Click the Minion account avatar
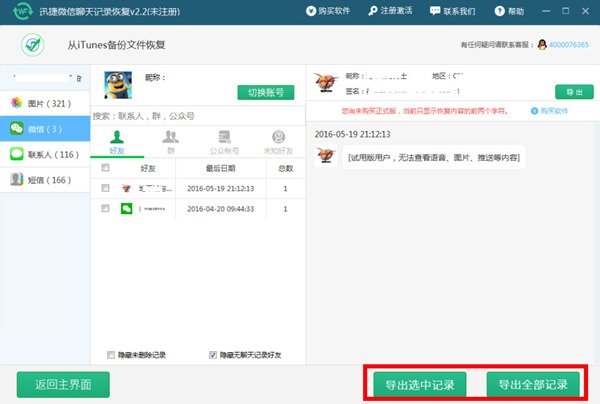The height and width of the screenshot is (404, 600). click(118, 85)
